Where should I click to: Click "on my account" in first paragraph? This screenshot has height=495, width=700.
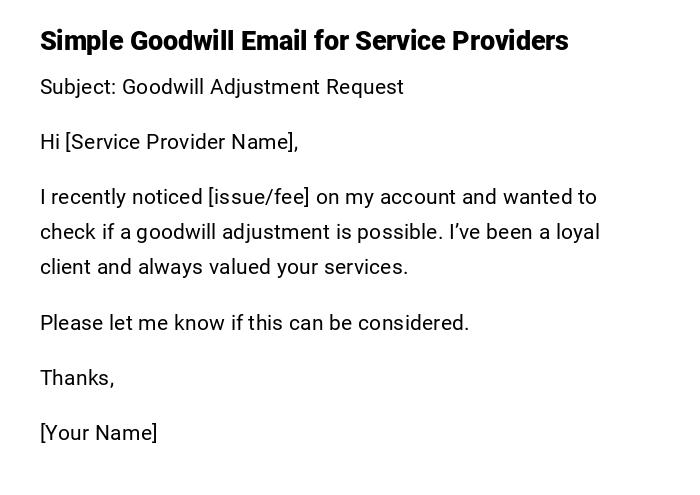click(x=381, y=197)
